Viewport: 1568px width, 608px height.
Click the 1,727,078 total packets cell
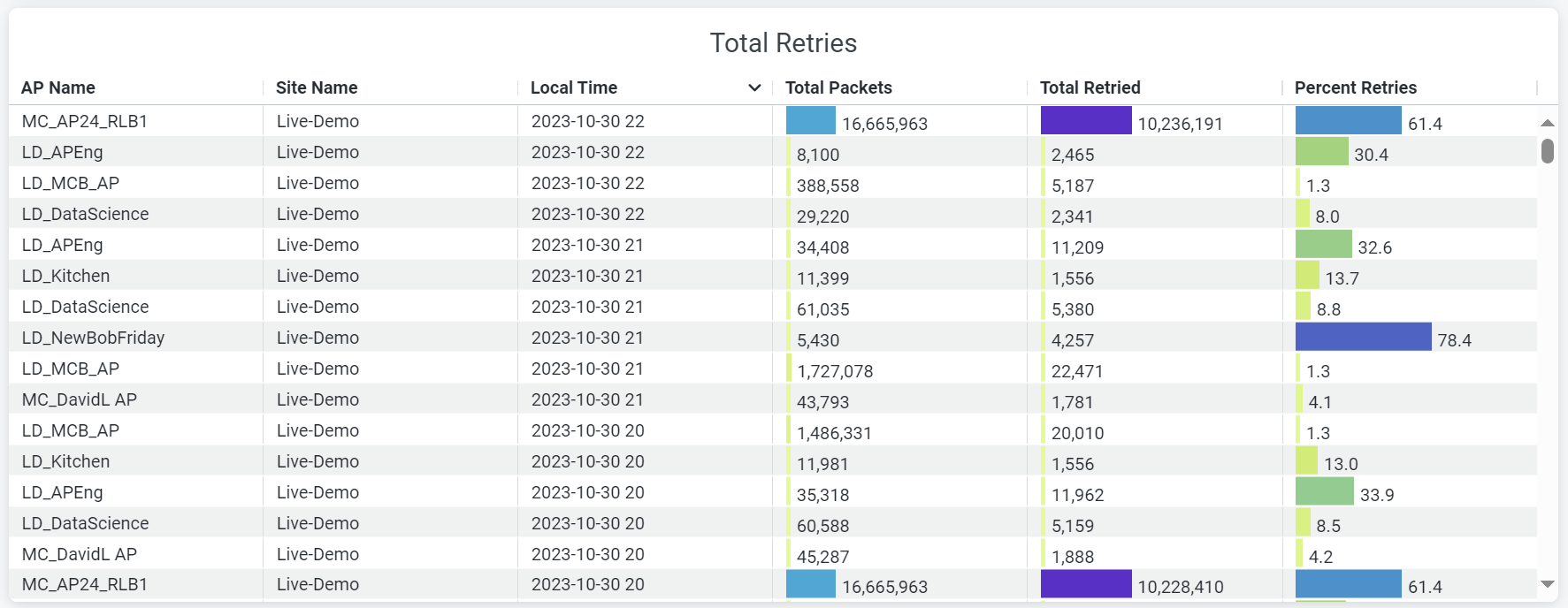click(x=835, y=371)
